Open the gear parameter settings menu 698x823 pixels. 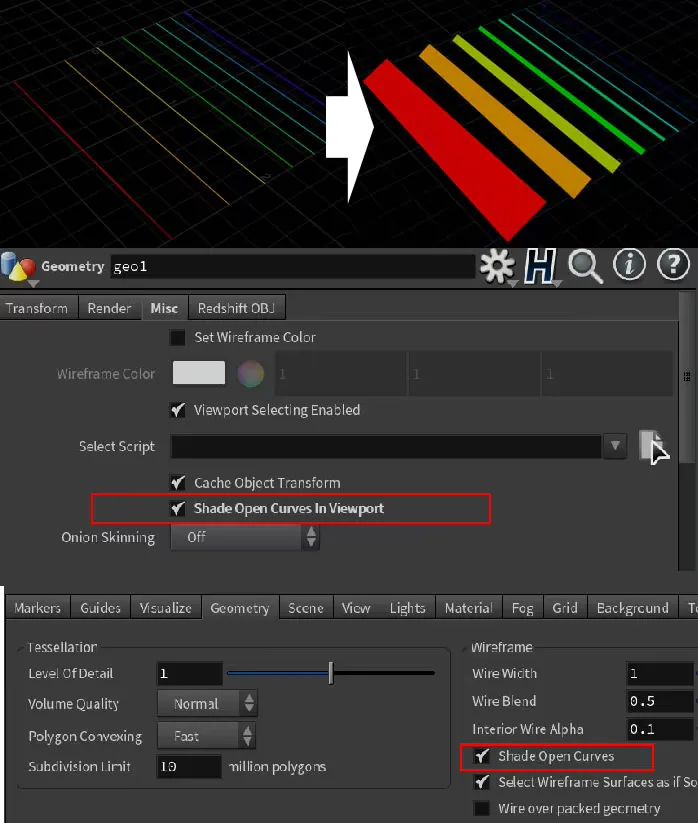[x=496, y=266]
